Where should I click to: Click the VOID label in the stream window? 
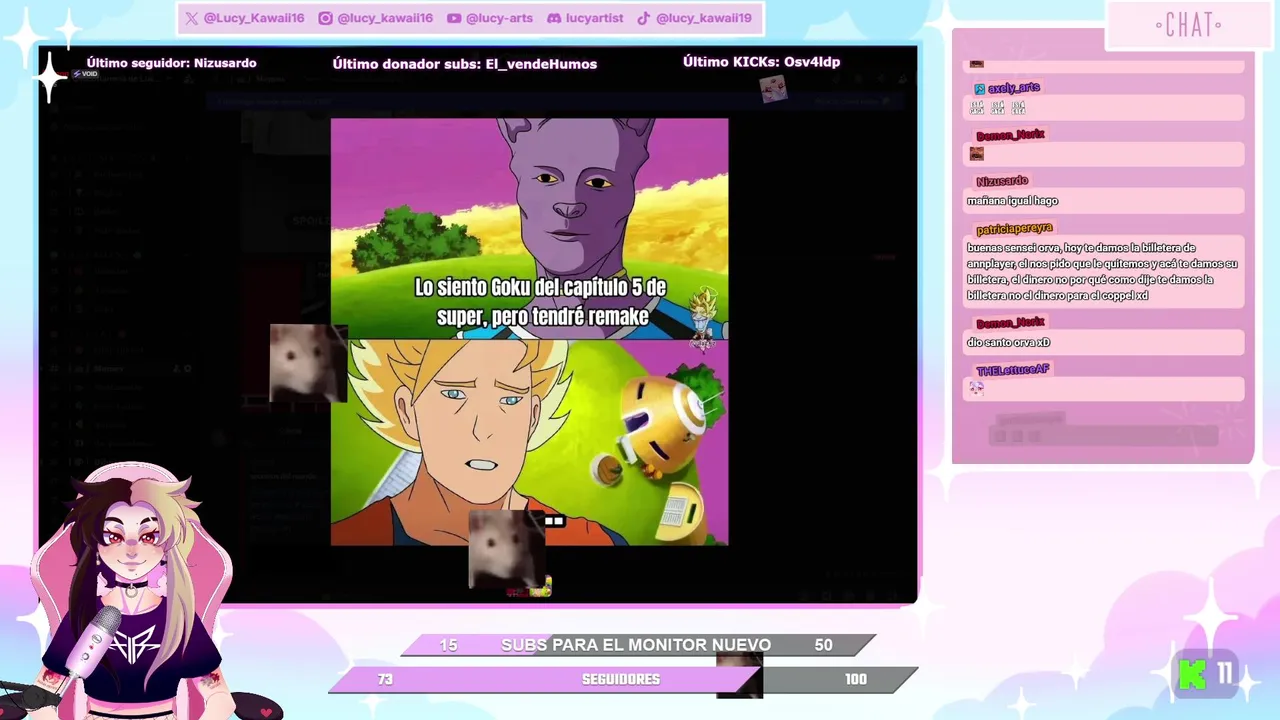pyautogui.click(x=86, y=74)
